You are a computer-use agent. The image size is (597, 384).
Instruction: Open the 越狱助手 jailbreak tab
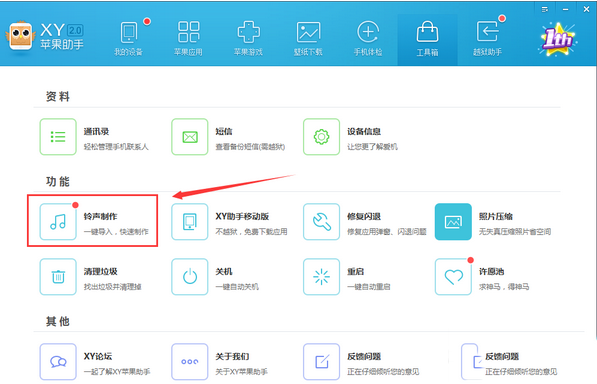[487, 39]
